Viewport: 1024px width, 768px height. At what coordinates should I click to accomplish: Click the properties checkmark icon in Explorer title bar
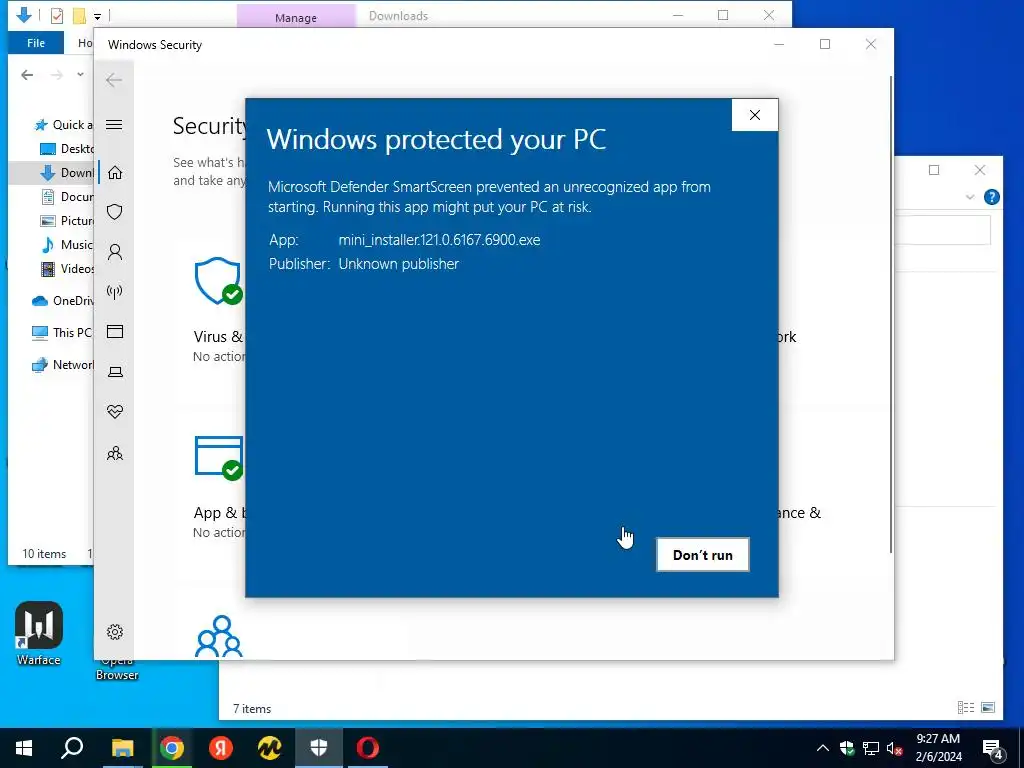coord(57,16)
